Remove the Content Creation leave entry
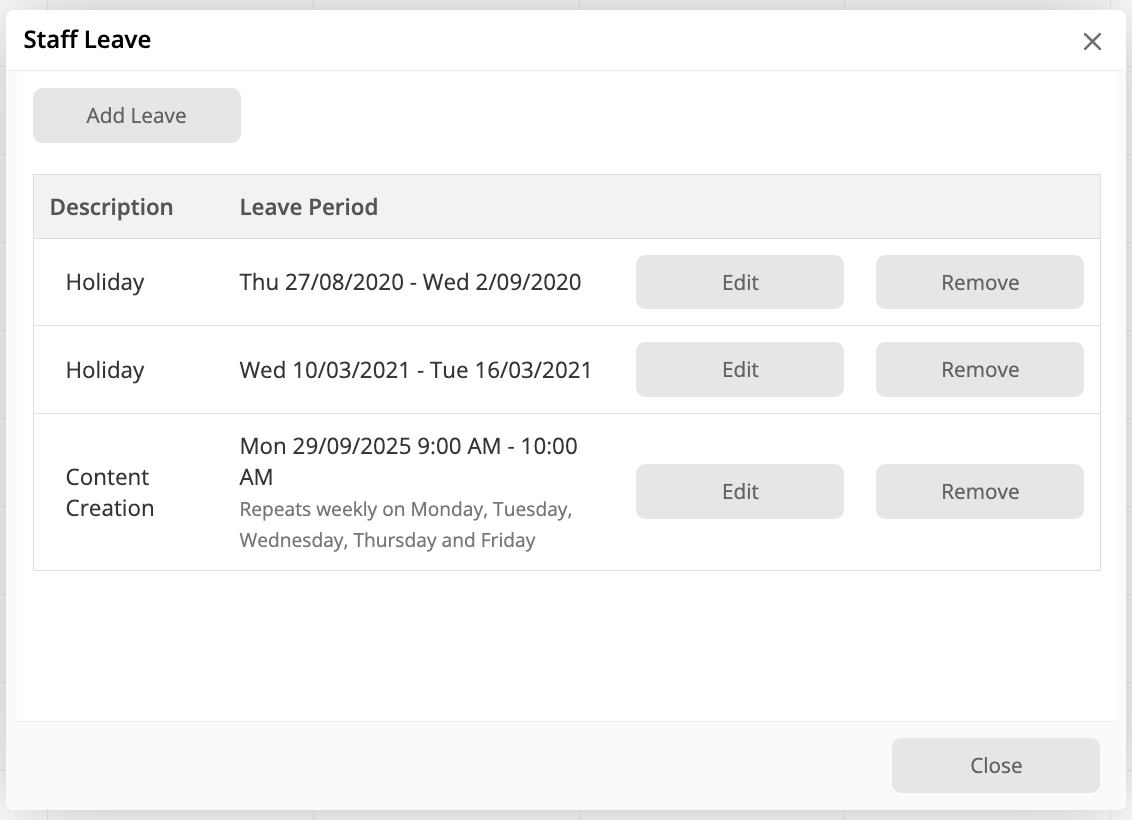 [980, 492]
